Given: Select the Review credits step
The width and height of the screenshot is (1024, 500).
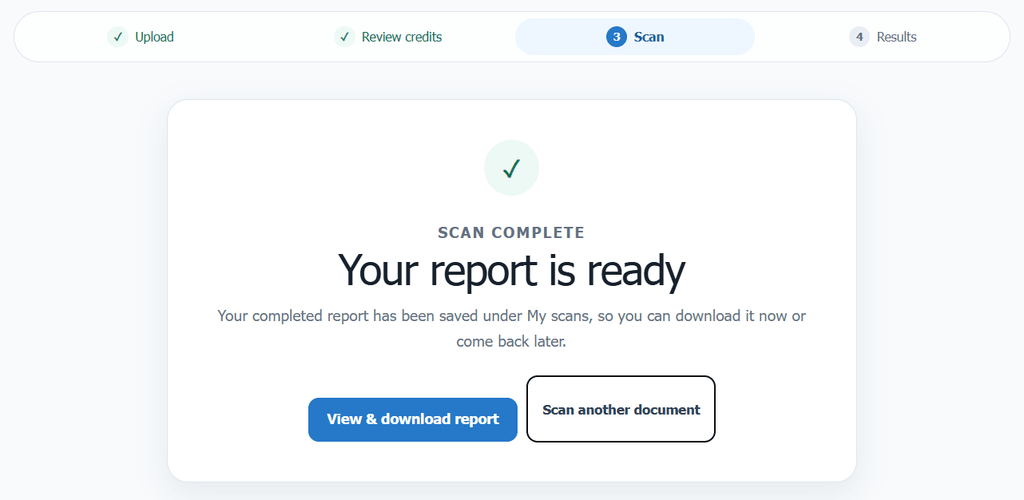Looking at the screenshot, I should click(388, 37).
